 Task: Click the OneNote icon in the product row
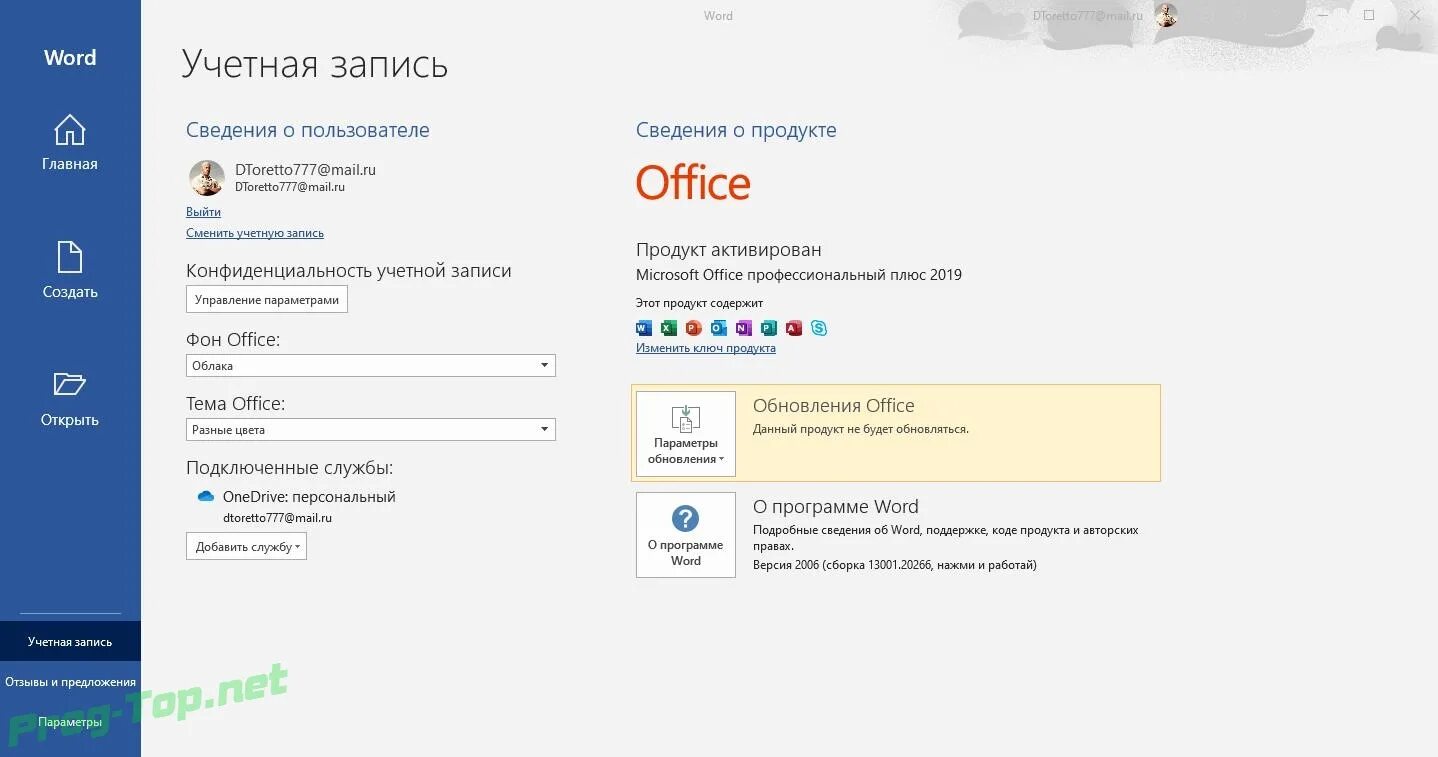click(743, 328)
